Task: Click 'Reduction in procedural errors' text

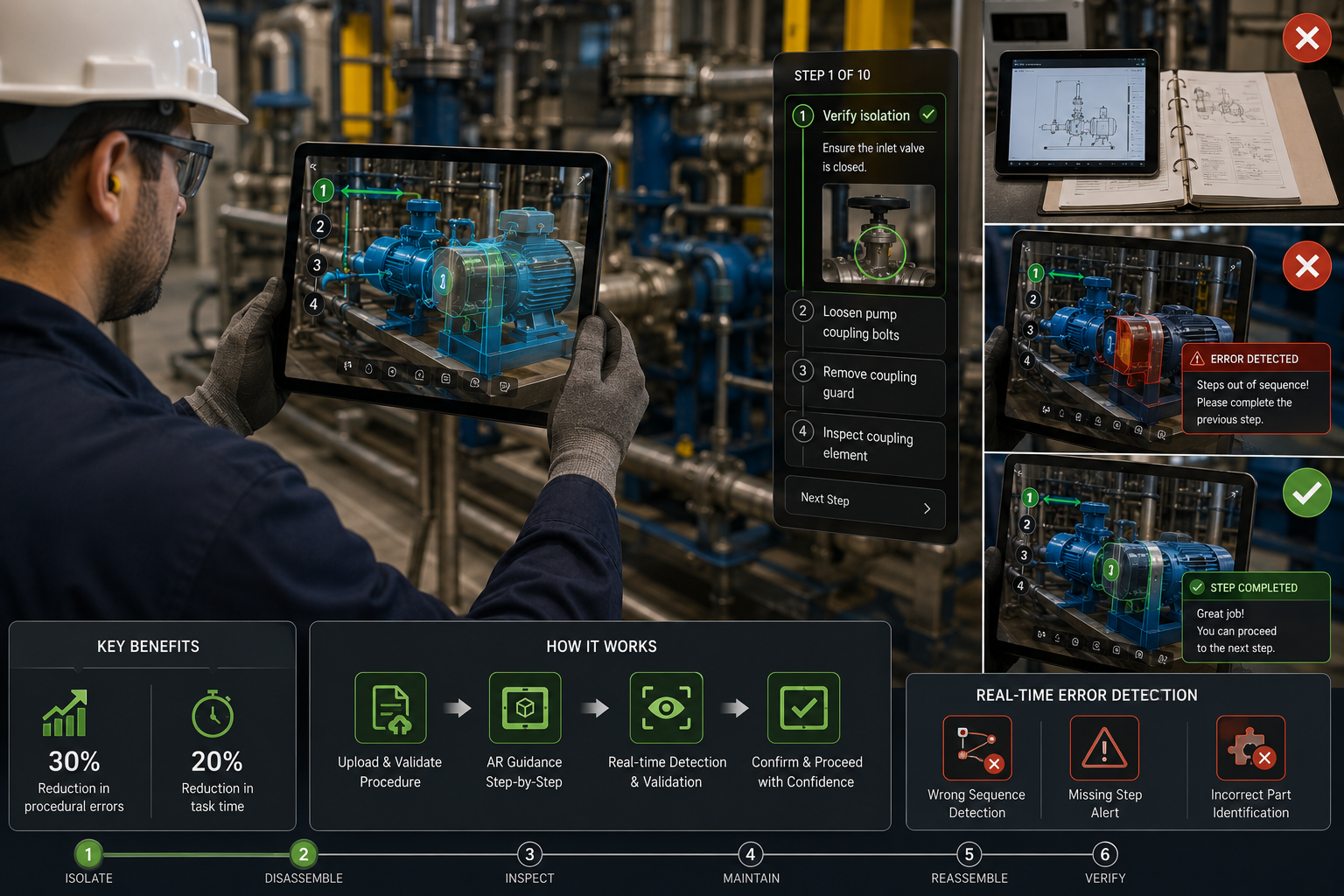Action: pyautogui.click(x=74, y=797)
